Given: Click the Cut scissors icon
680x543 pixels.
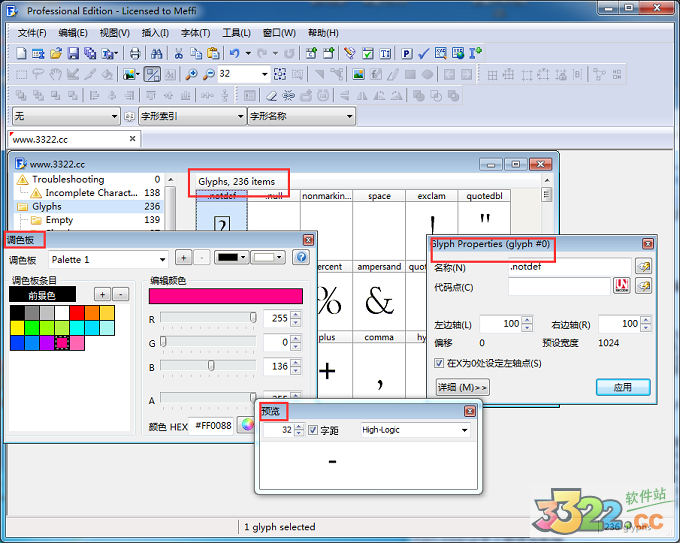Looking at the screenshot, I should click(179, 53).
